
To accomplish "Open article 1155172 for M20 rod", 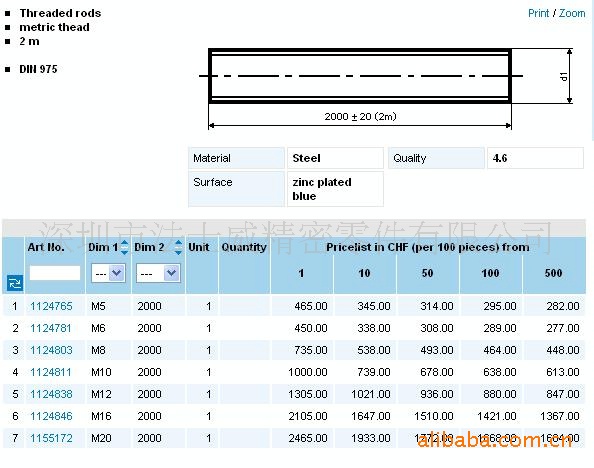I will [x=51, y=438].
